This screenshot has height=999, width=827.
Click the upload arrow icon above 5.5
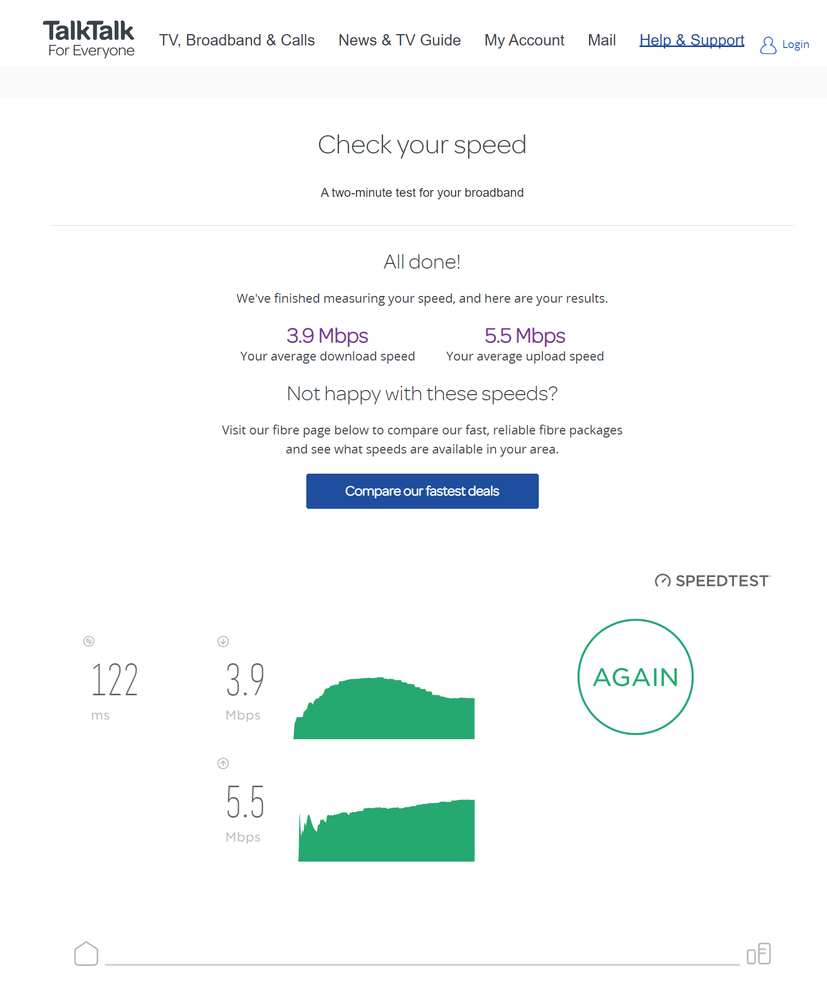223,763
